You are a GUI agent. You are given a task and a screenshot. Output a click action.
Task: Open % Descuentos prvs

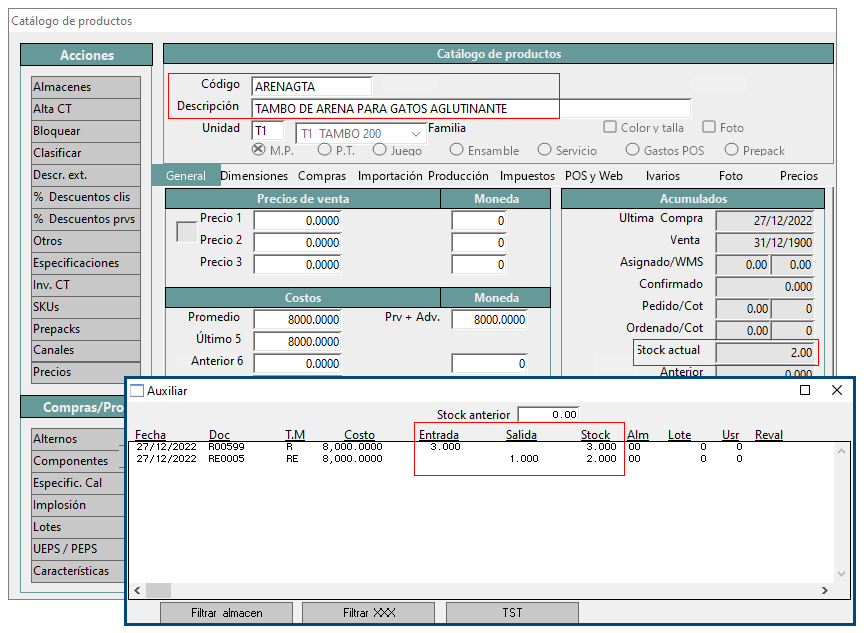point(86,219)
